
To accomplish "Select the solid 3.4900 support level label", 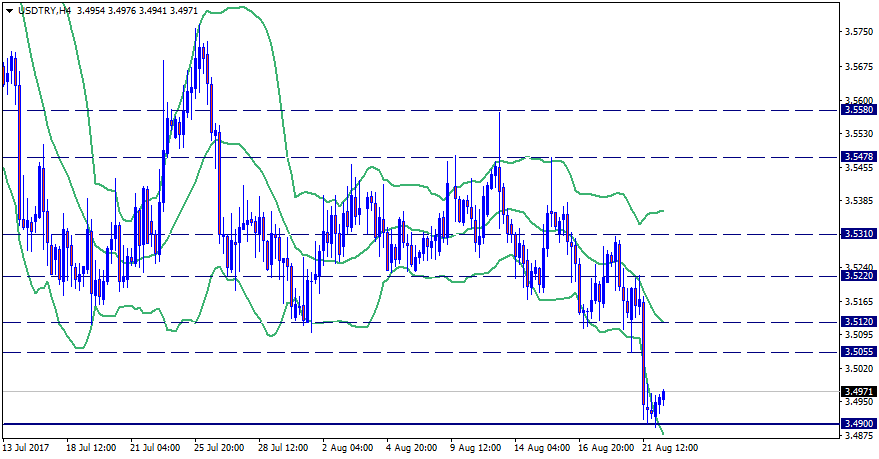I will 859,424.
